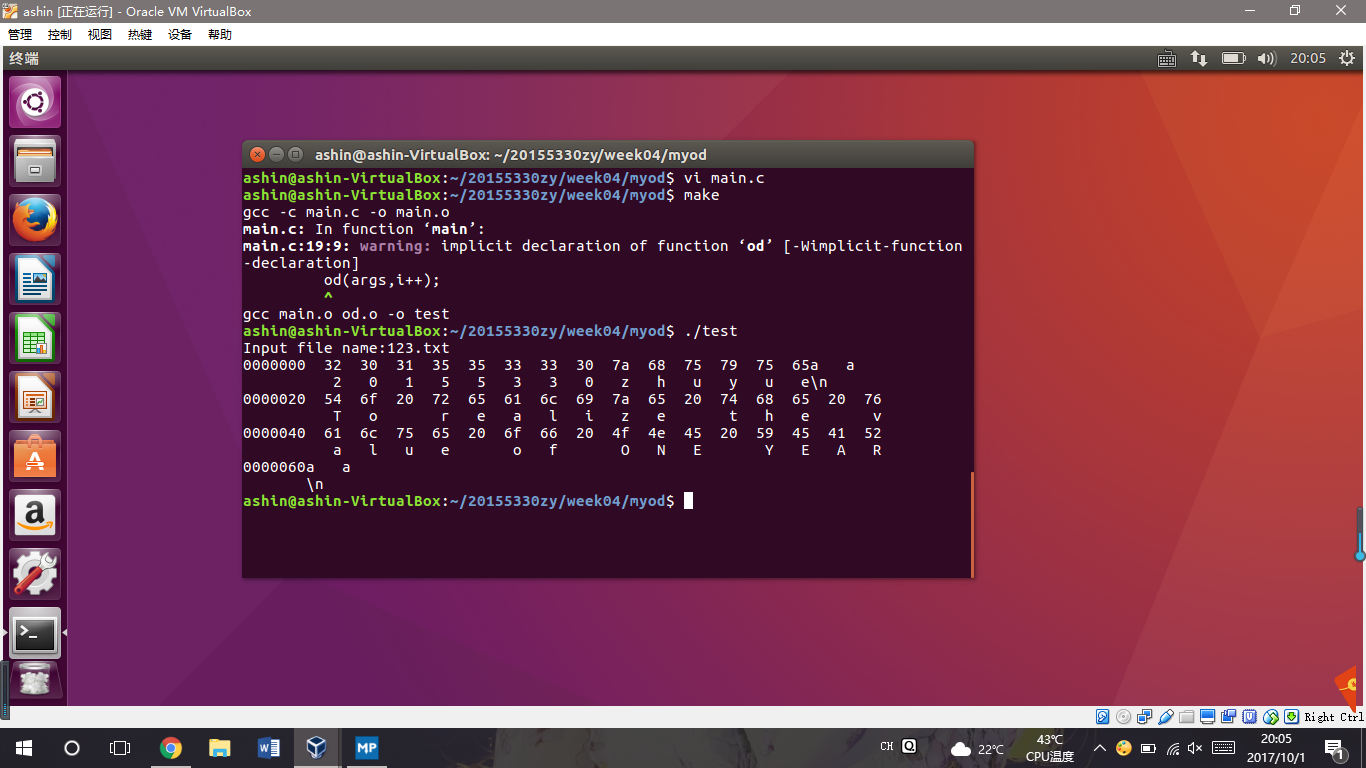1366x768 pixels.
Task: Open Chrome from Windows taskbar
Action: (171, 747)
